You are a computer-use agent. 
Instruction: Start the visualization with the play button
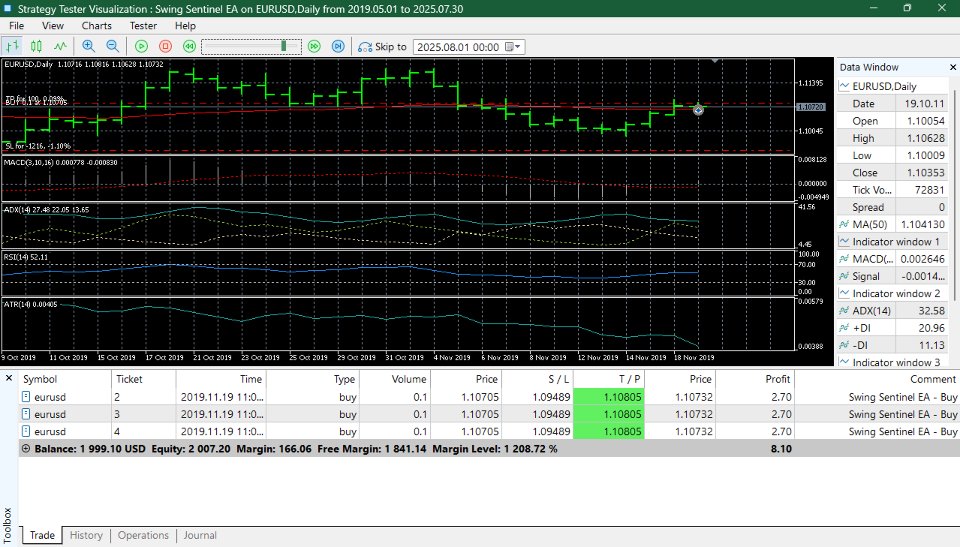[x=141, y=47]
